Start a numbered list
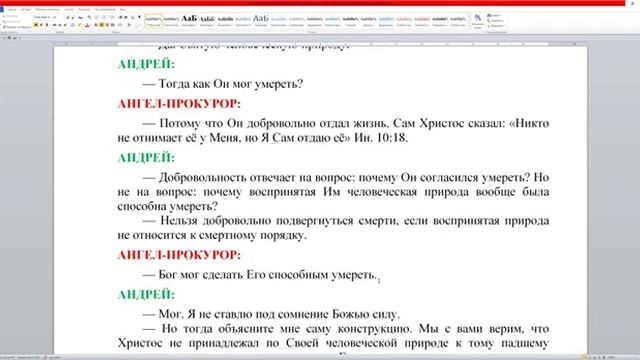The height and width of the screenshot is (360, 640). tap(104, 17)
